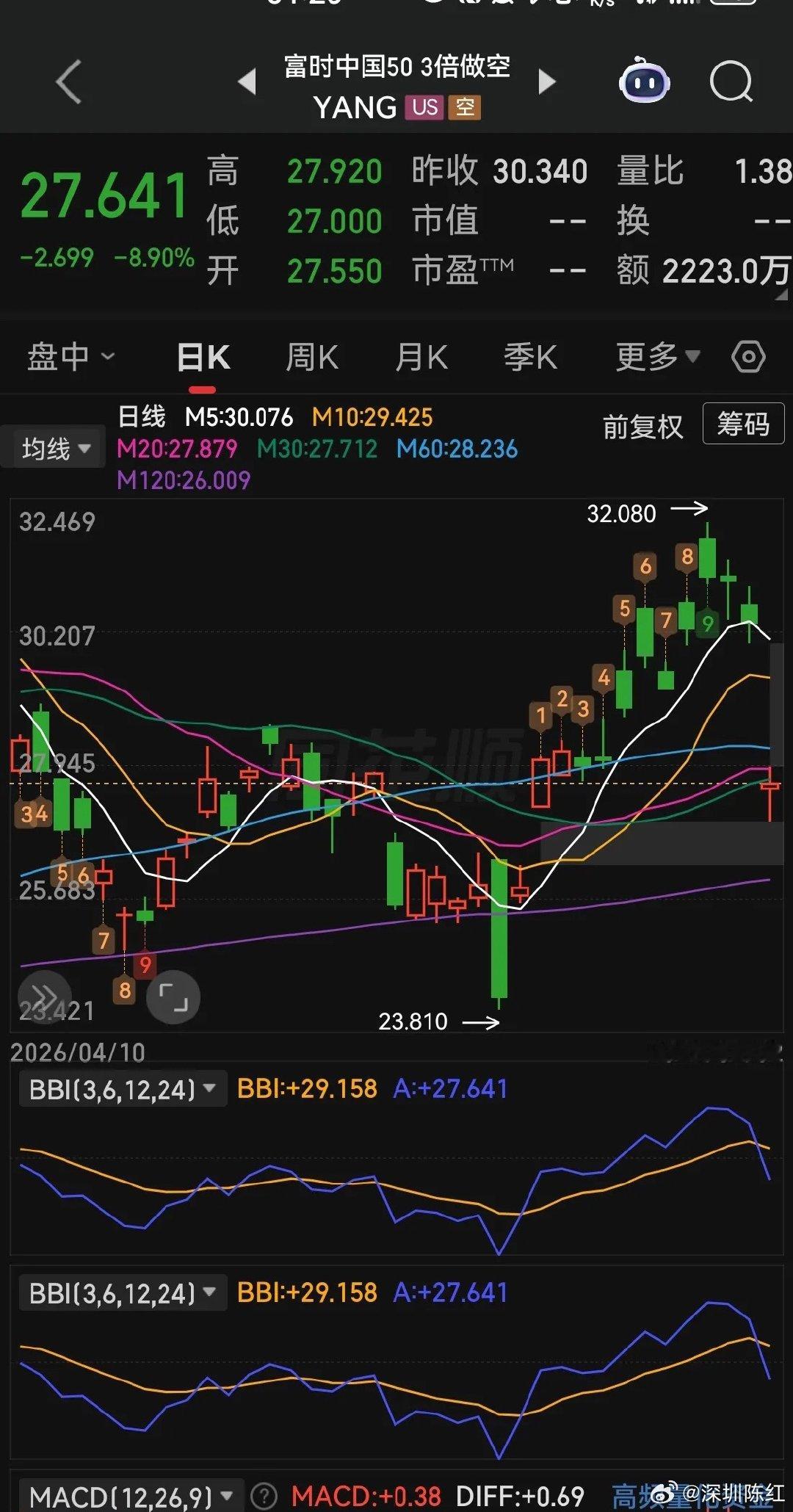Open the first BBI(3,6,12,24) indicator dropdown
The image size is (793, 1512).
click(122, 1088)
